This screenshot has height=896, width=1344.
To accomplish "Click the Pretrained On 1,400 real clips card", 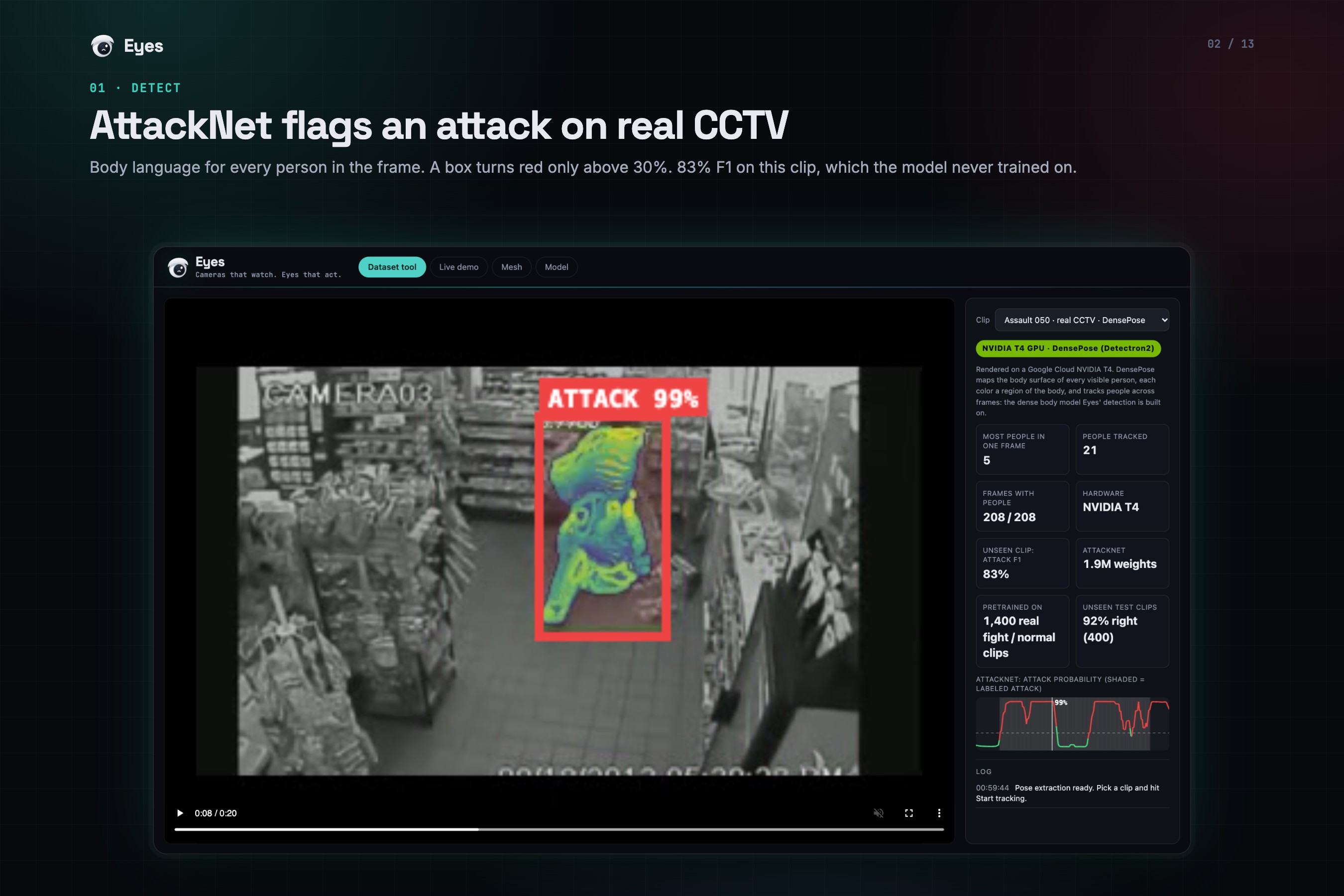I will click(x=1022, y=631).
